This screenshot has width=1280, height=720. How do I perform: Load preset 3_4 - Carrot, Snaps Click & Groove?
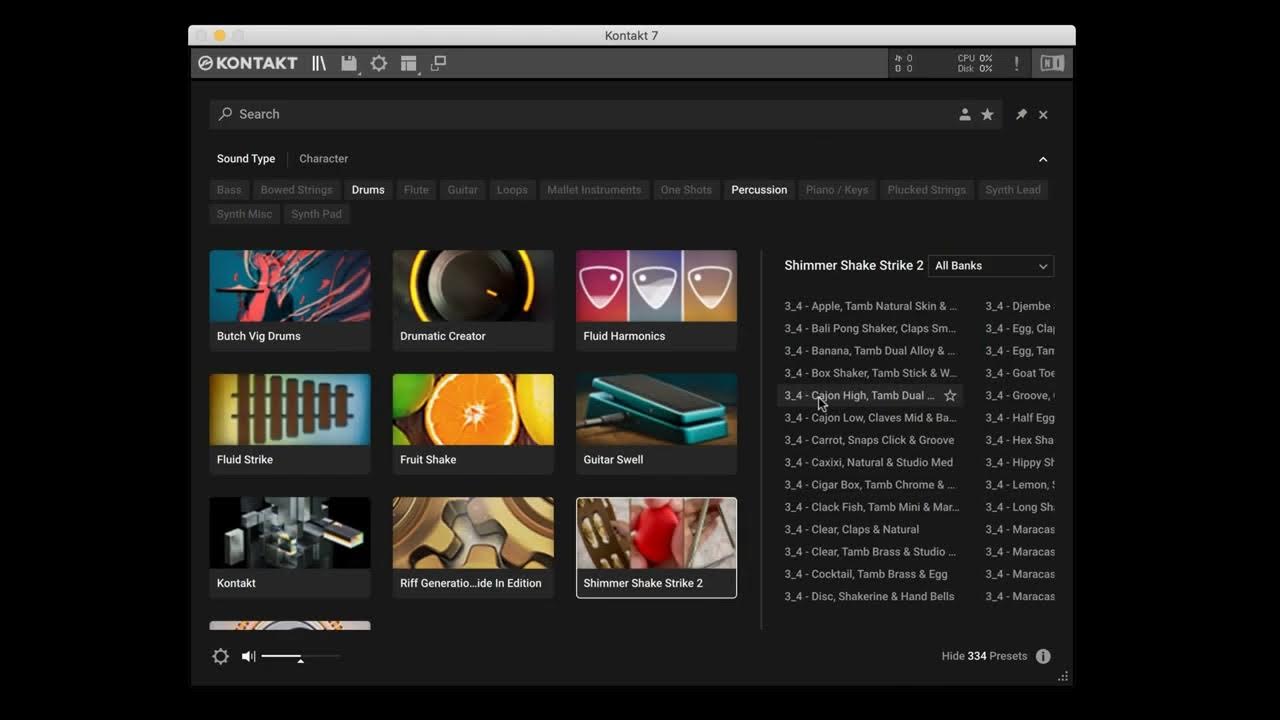[x=870, y=440]
